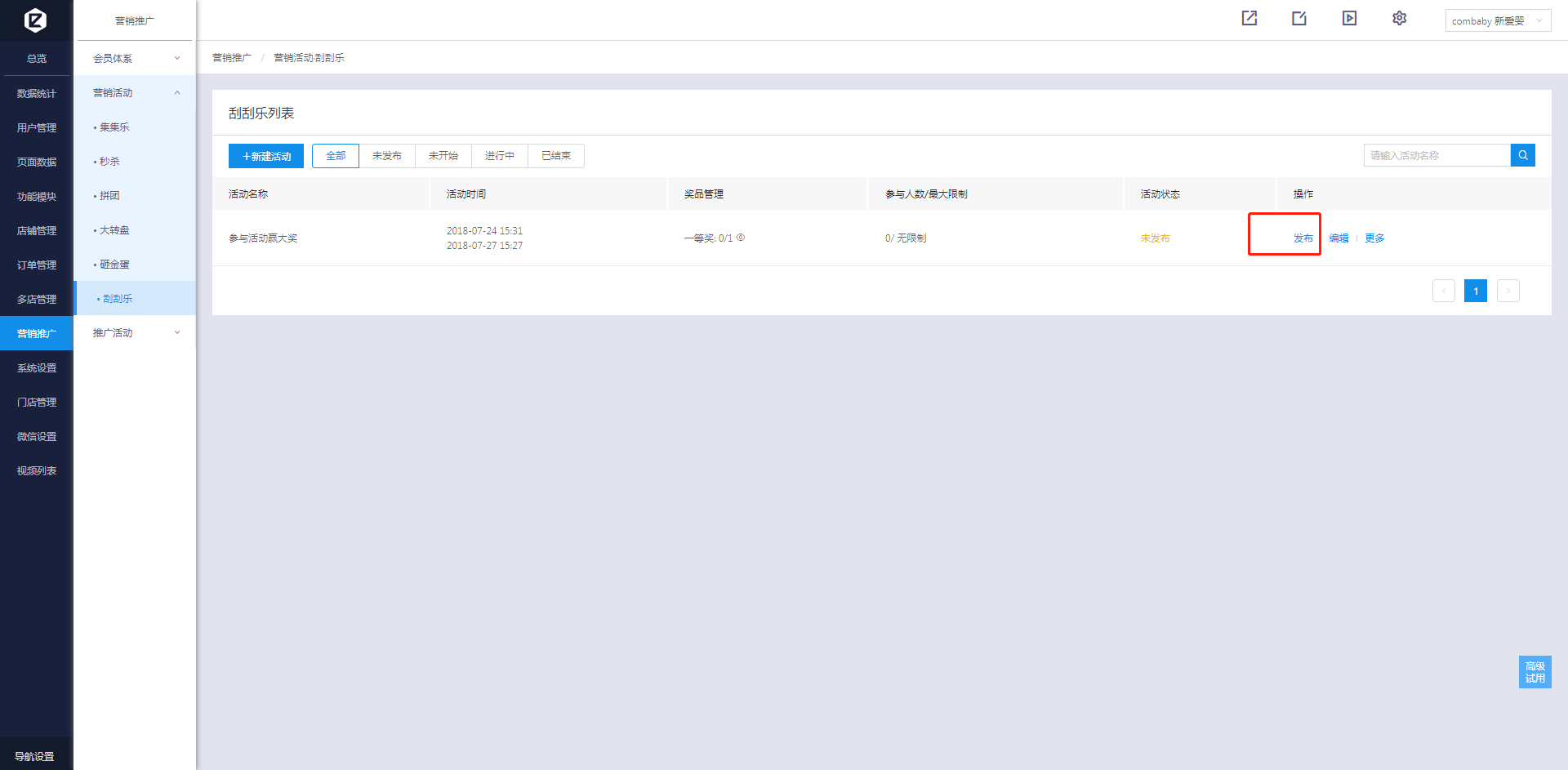Click the blue magnifier search button
This screenshot has width=1568, height=770.
[1522, 155]
